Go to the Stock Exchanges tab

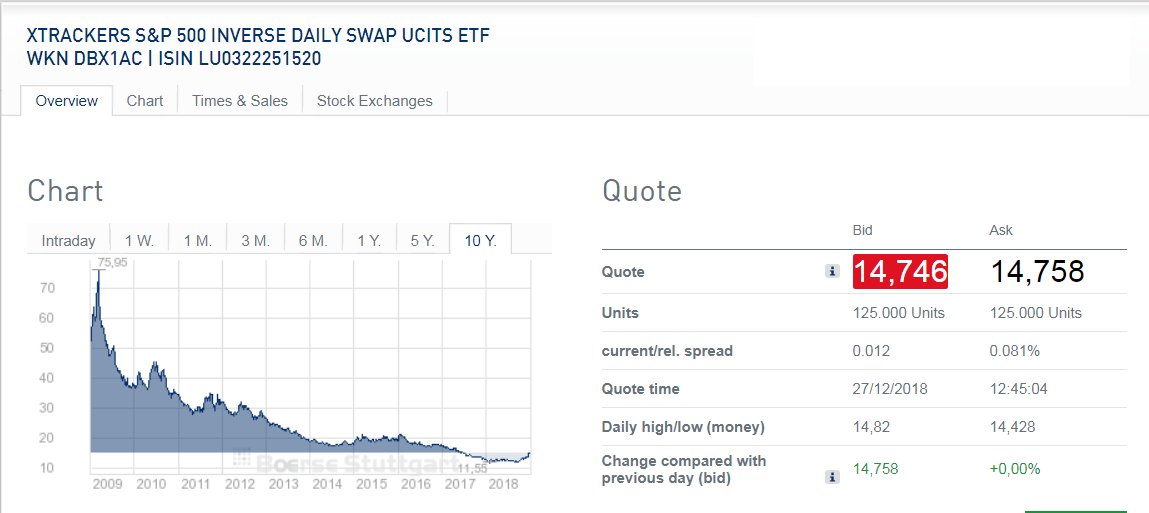(375, 101)
